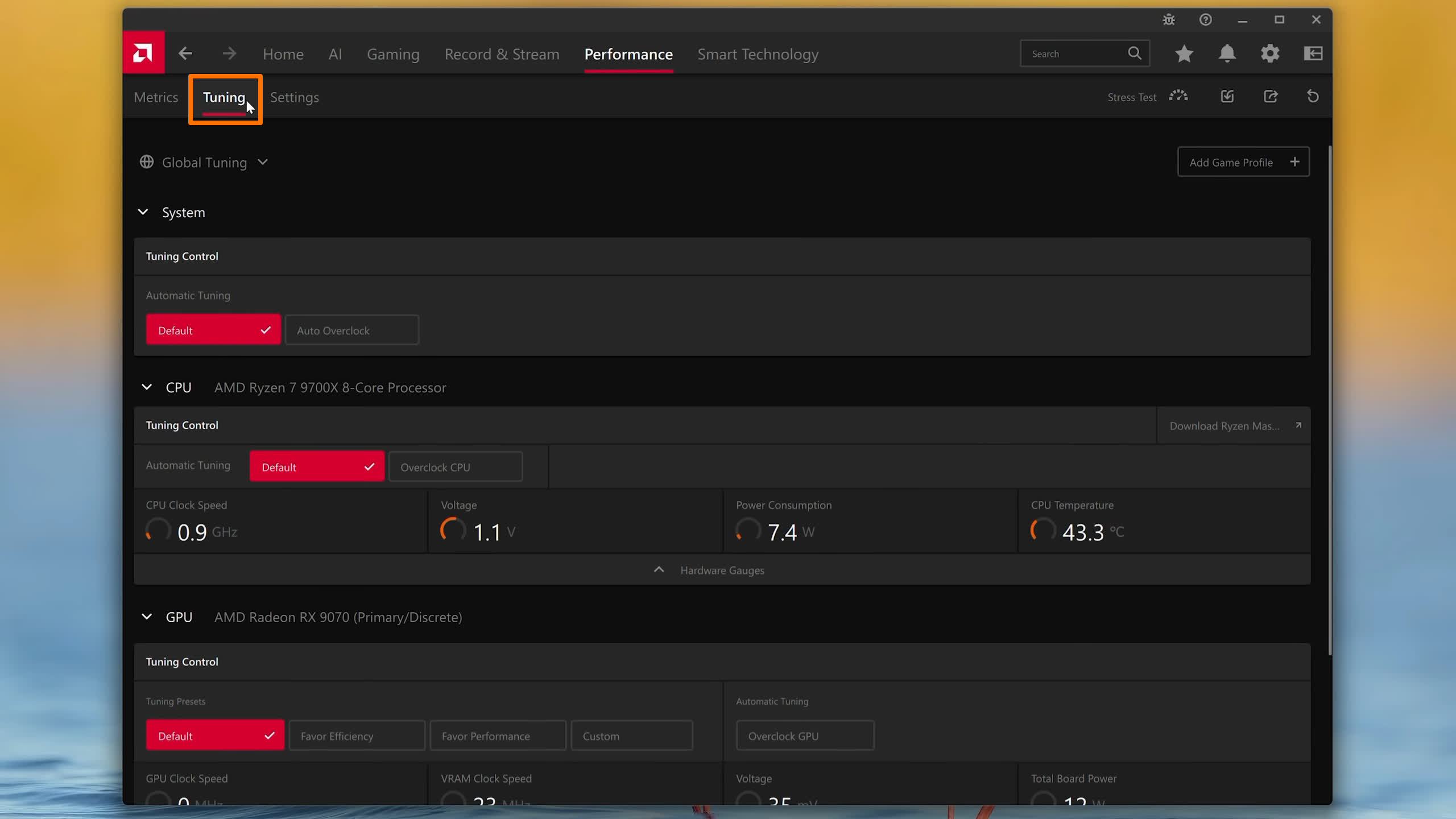The image size is (1456, 819).
Task: Click the CPU Clock Speed gauge icon
Action: [158, 530]
